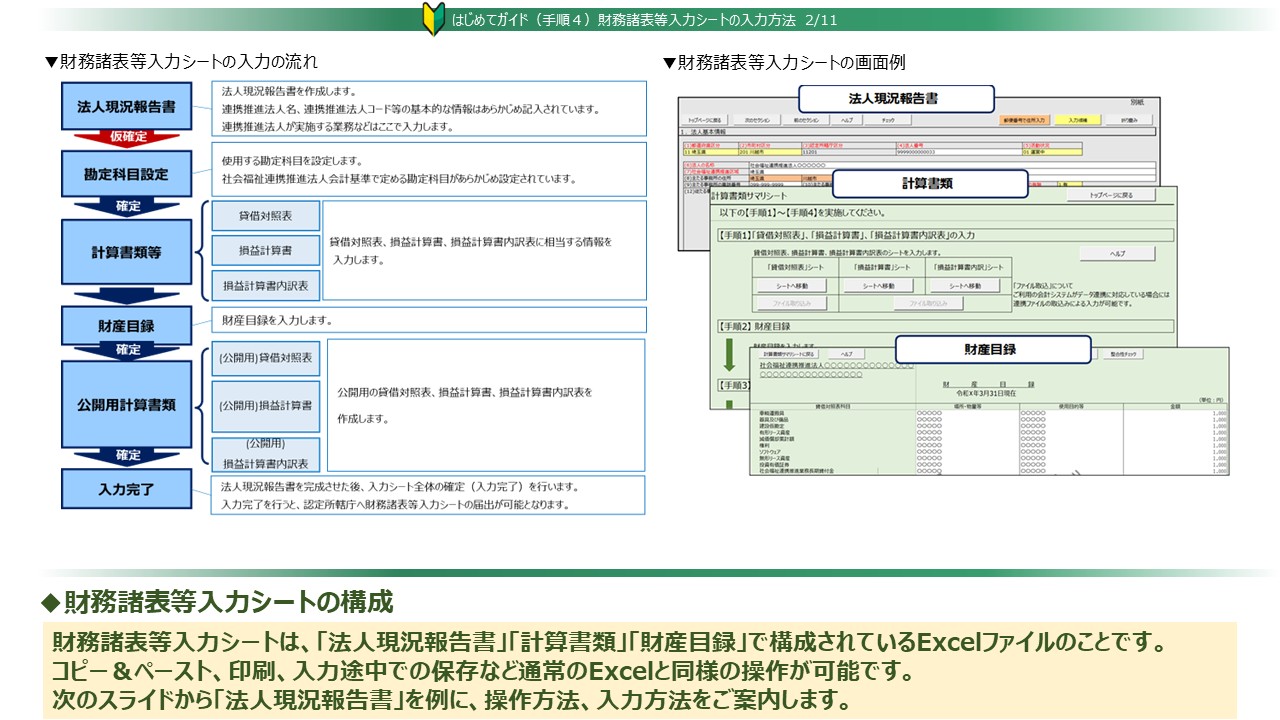This screenshot has width=1280, height=720.
Task: Click the 確定 arrow below 勘定科目設定
Action: point(126,206)
